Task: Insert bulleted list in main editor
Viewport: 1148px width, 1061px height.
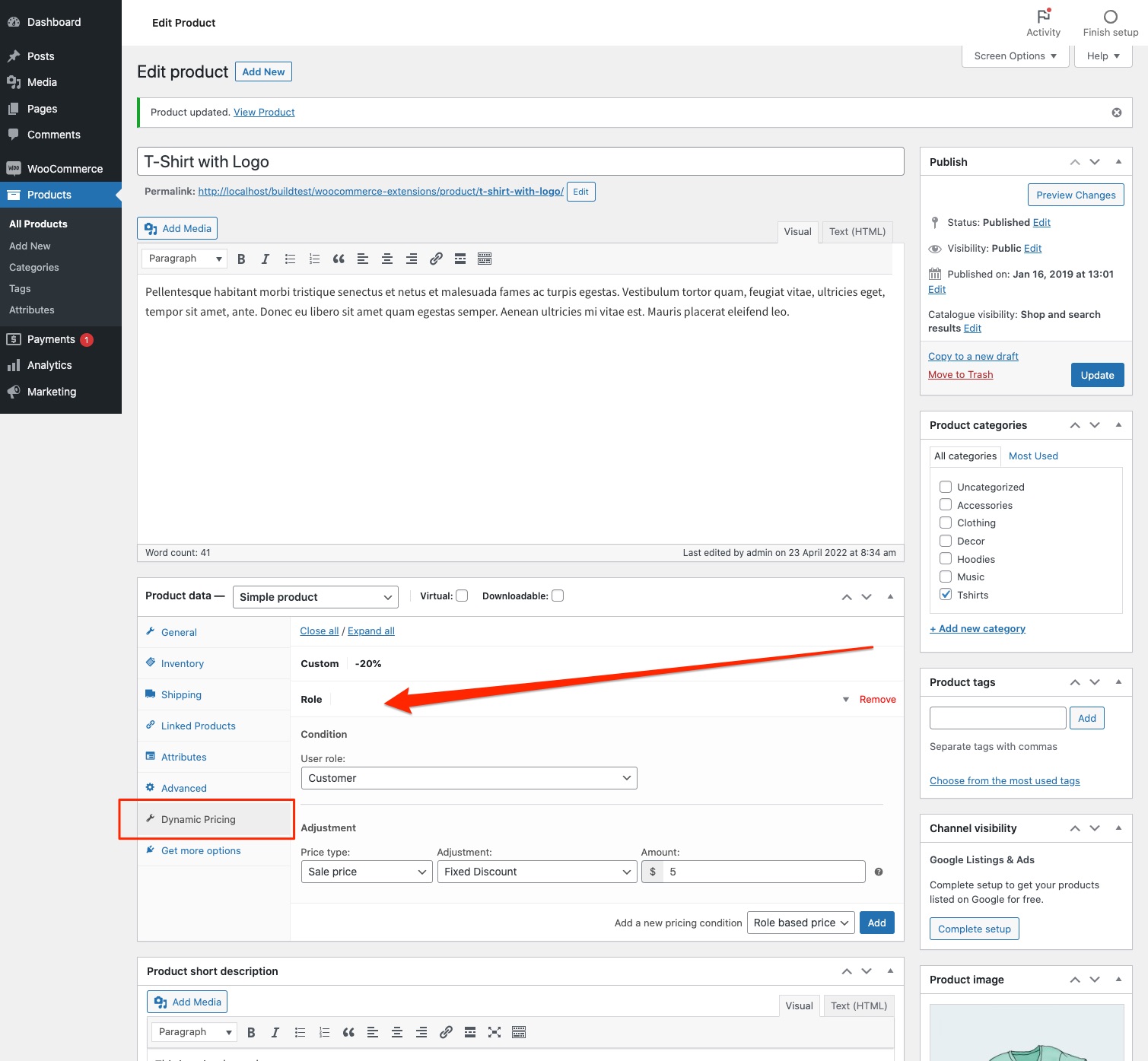Action: pyautogui.click(x=290, y=259)
